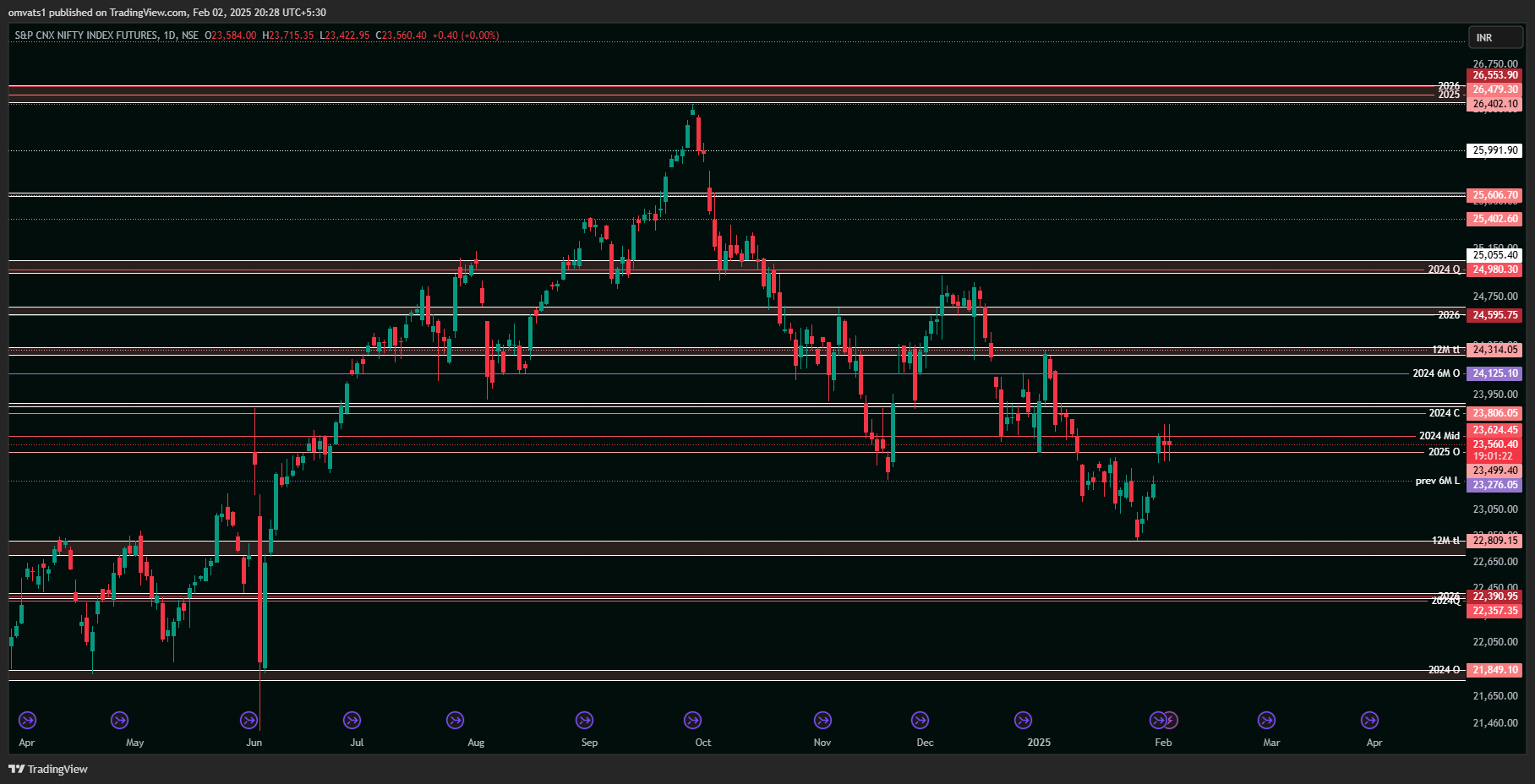The image size is (1535, 784).
Task: Click the 26,479.30 price label
Action: click(1494, 90)
